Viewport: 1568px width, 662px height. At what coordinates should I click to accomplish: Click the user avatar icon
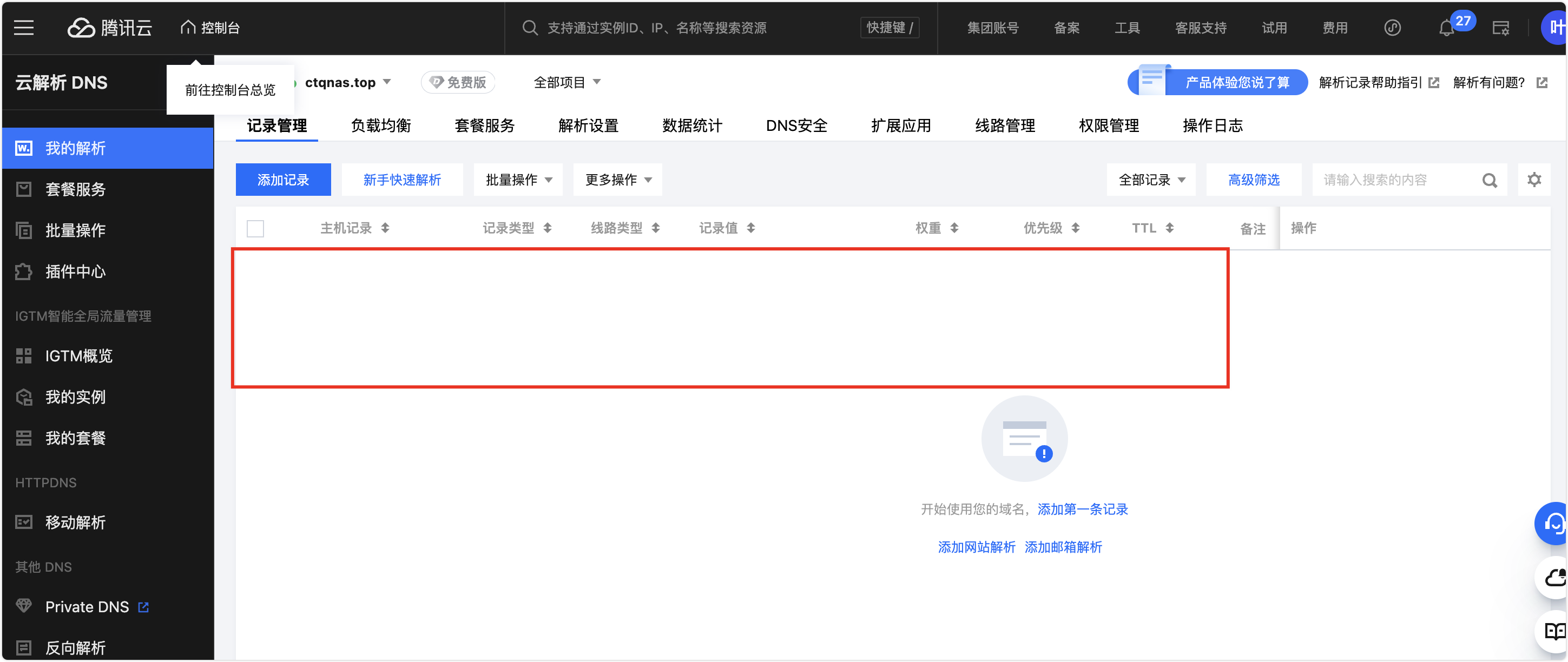pyautogui.click(x=1554, y=28)
